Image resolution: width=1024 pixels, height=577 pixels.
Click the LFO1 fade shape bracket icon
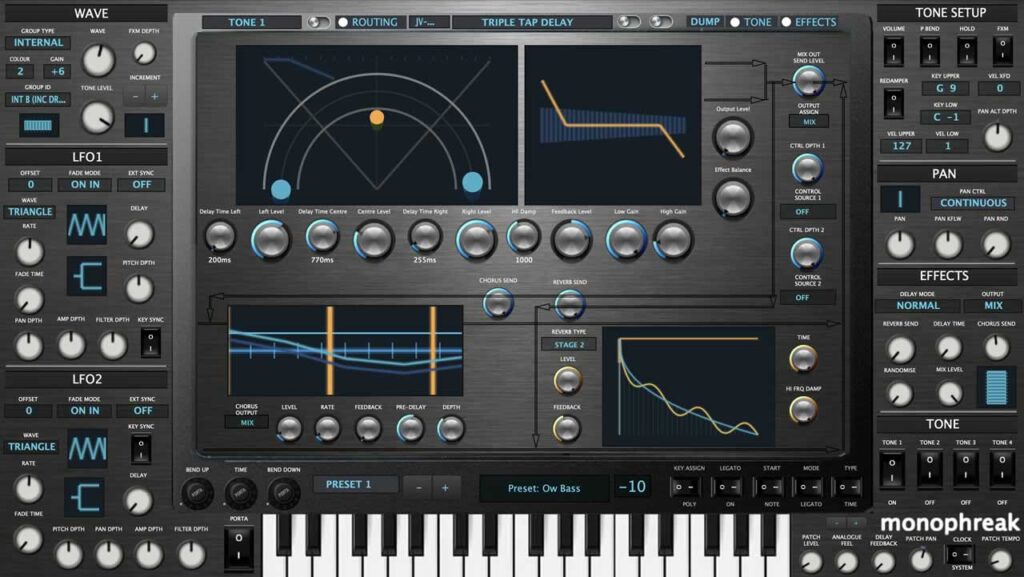tap(86, 276)
